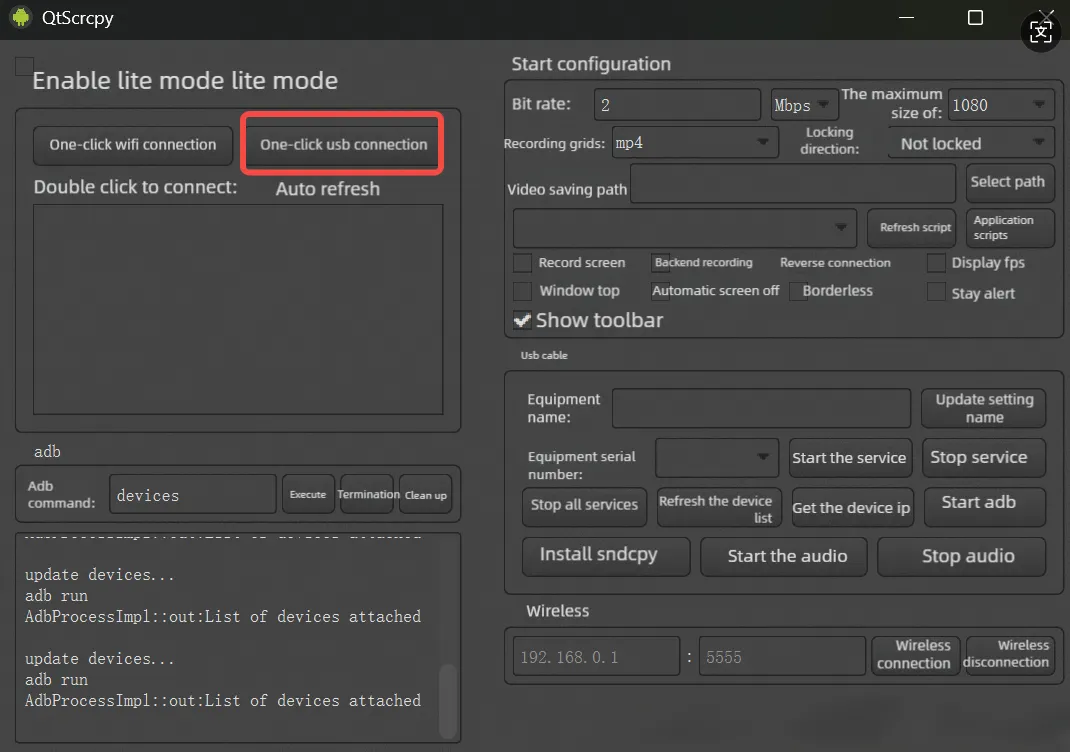The width and height of the screenshot is (1070, 752).
Task: Tick the Stay alert checkbox
Action: tap(936, 292)
